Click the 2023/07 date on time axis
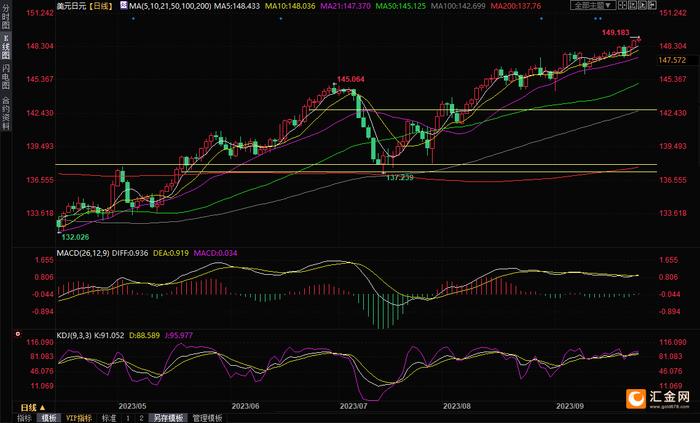The height and width of the screenshot is (423, 700). 354,406
